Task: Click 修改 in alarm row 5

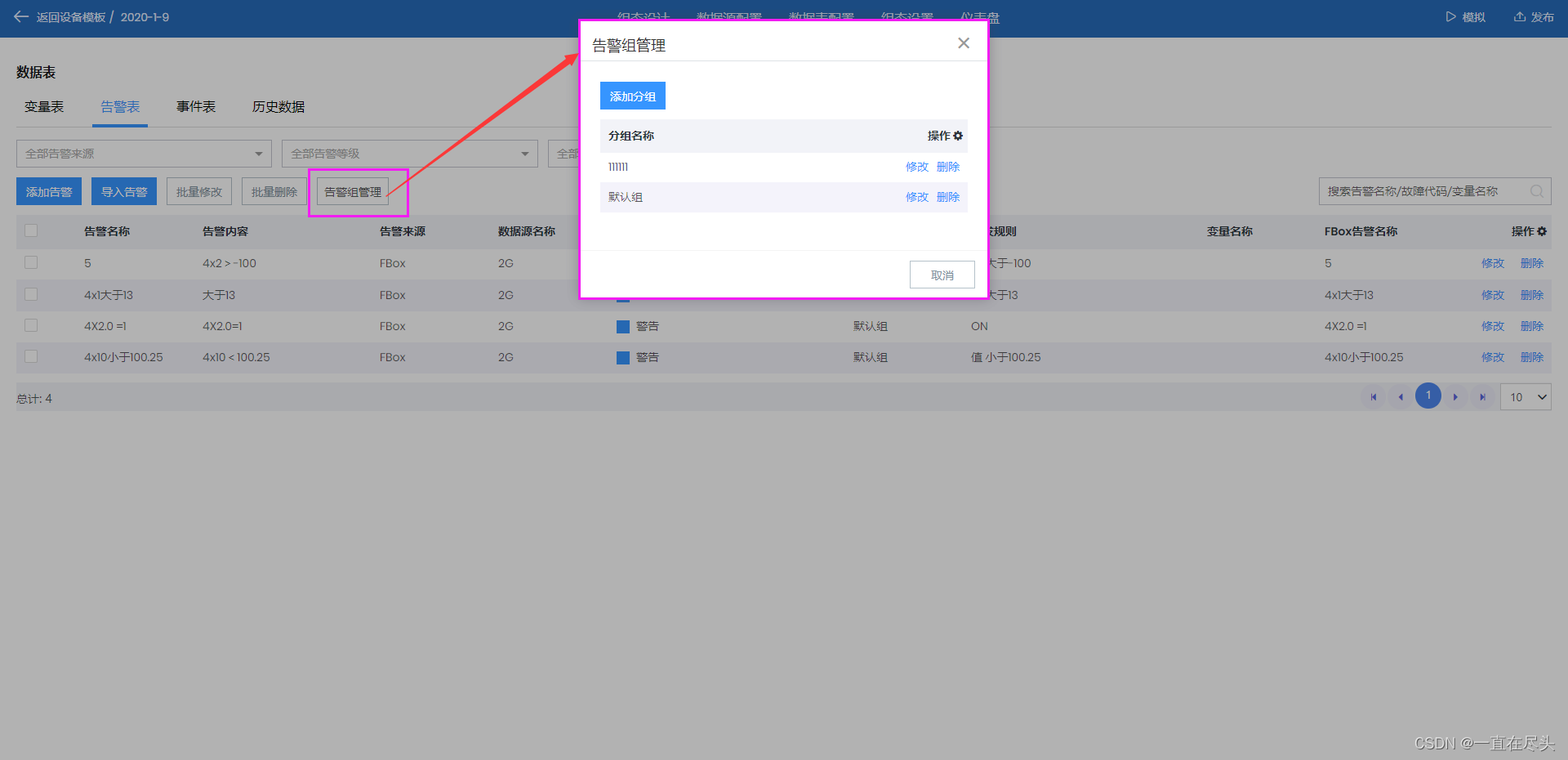Action: (x=1493, y=263)
